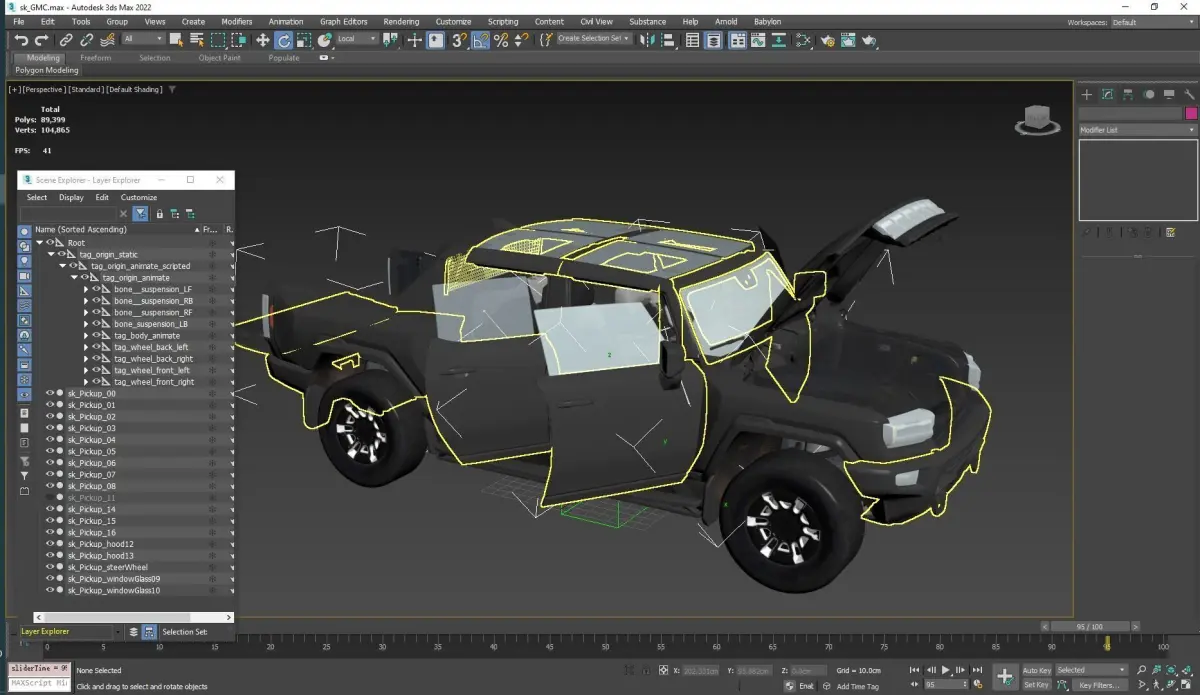Open Display menu in Scene Explorer
1200x695 pixels.
71,197
